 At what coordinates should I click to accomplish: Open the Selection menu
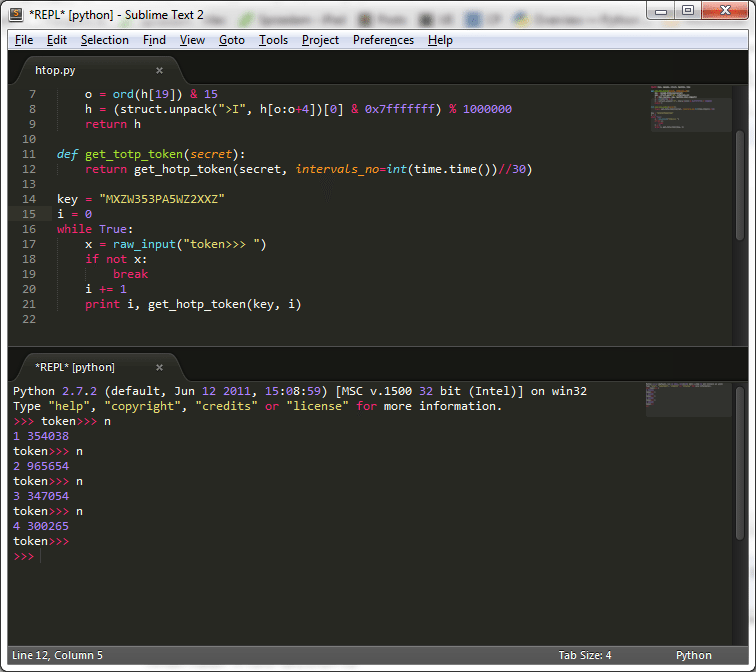pyautogui.click(x=105, y=40)
